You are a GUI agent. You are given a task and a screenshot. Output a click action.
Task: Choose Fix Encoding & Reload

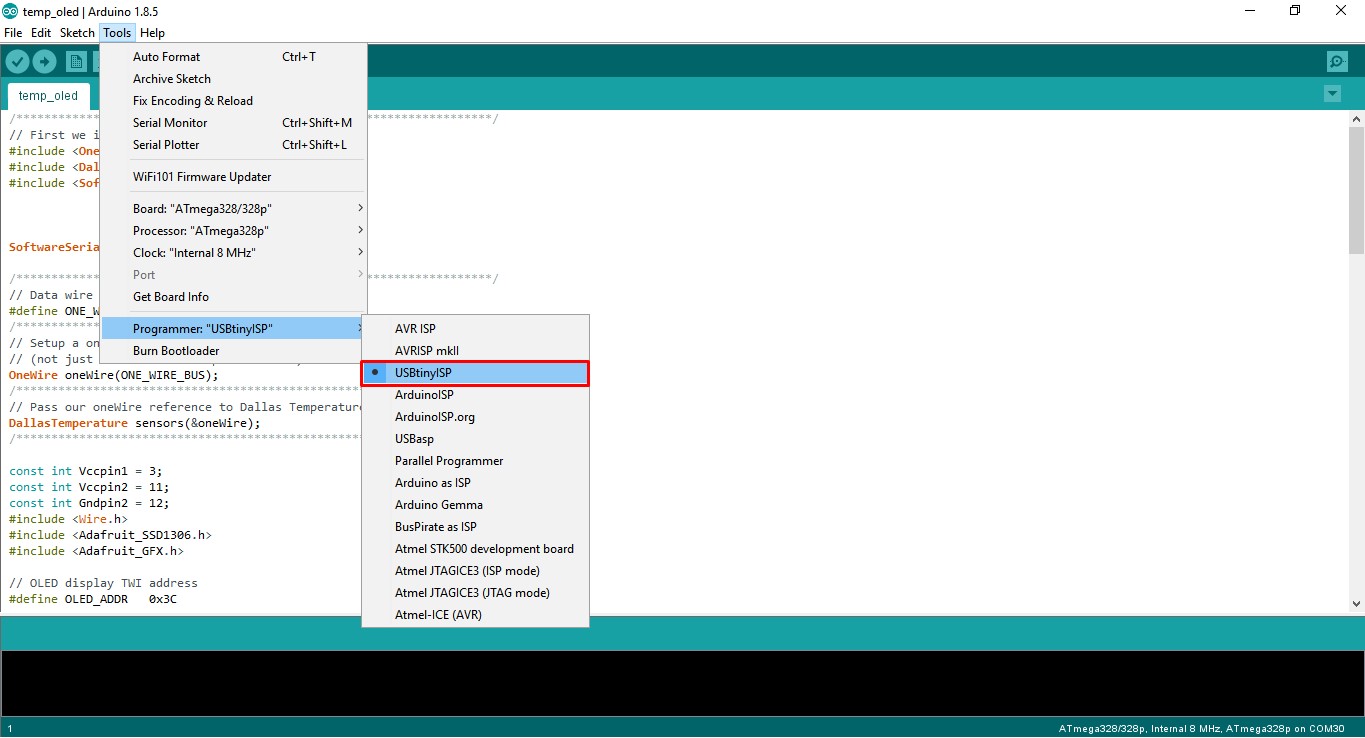233,101
